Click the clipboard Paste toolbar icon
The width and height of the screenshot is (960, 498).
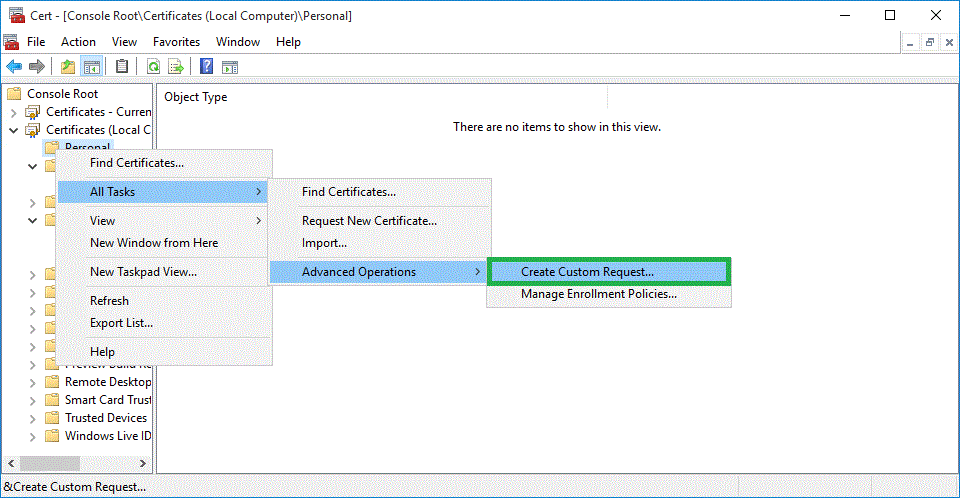click(x=122, y=67)
